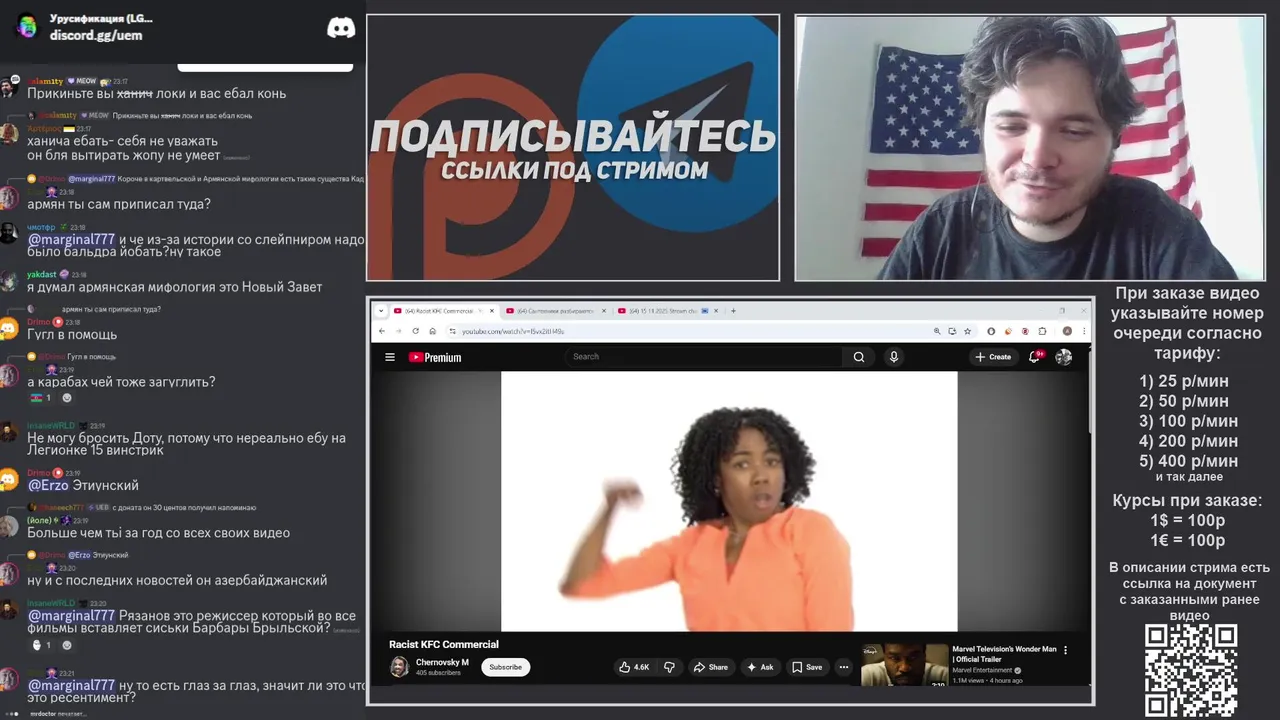Click the Share button under the video
Viewport: 1280px width, 720px height.
click(x=711, y=667)
